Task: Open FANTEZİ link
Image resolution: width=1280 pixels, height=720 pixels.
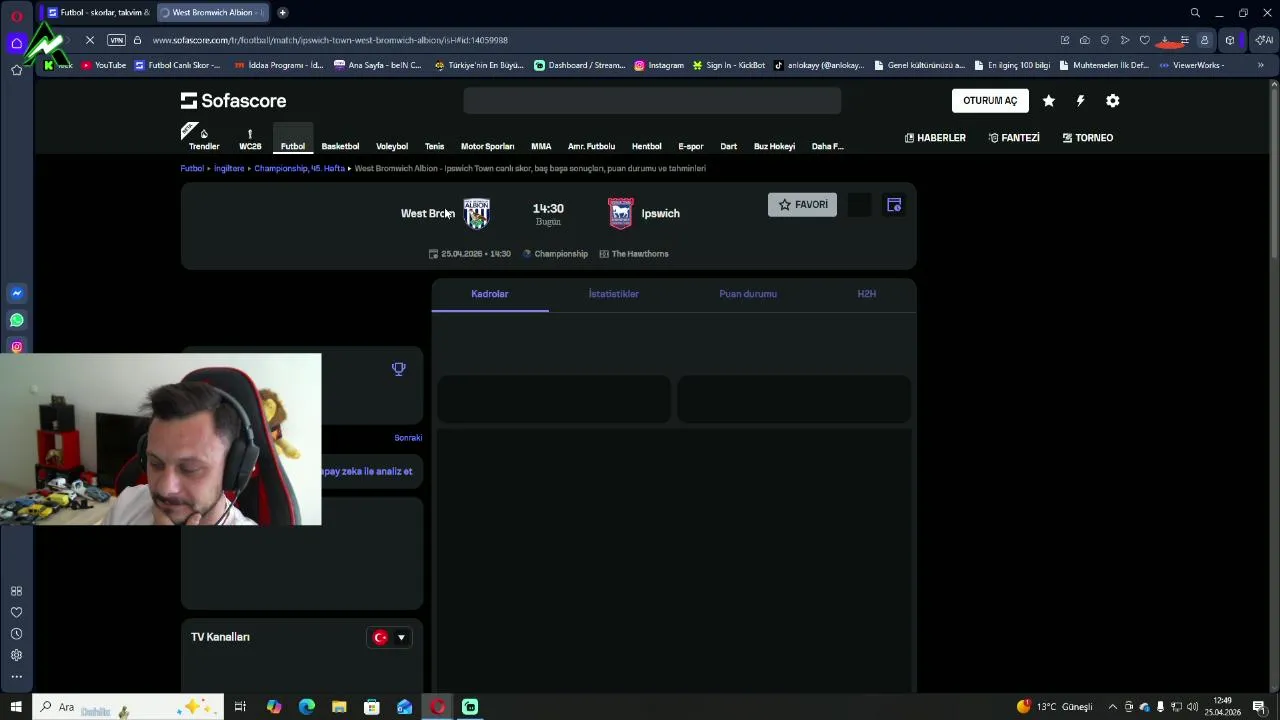Action: pos(1014,138)
